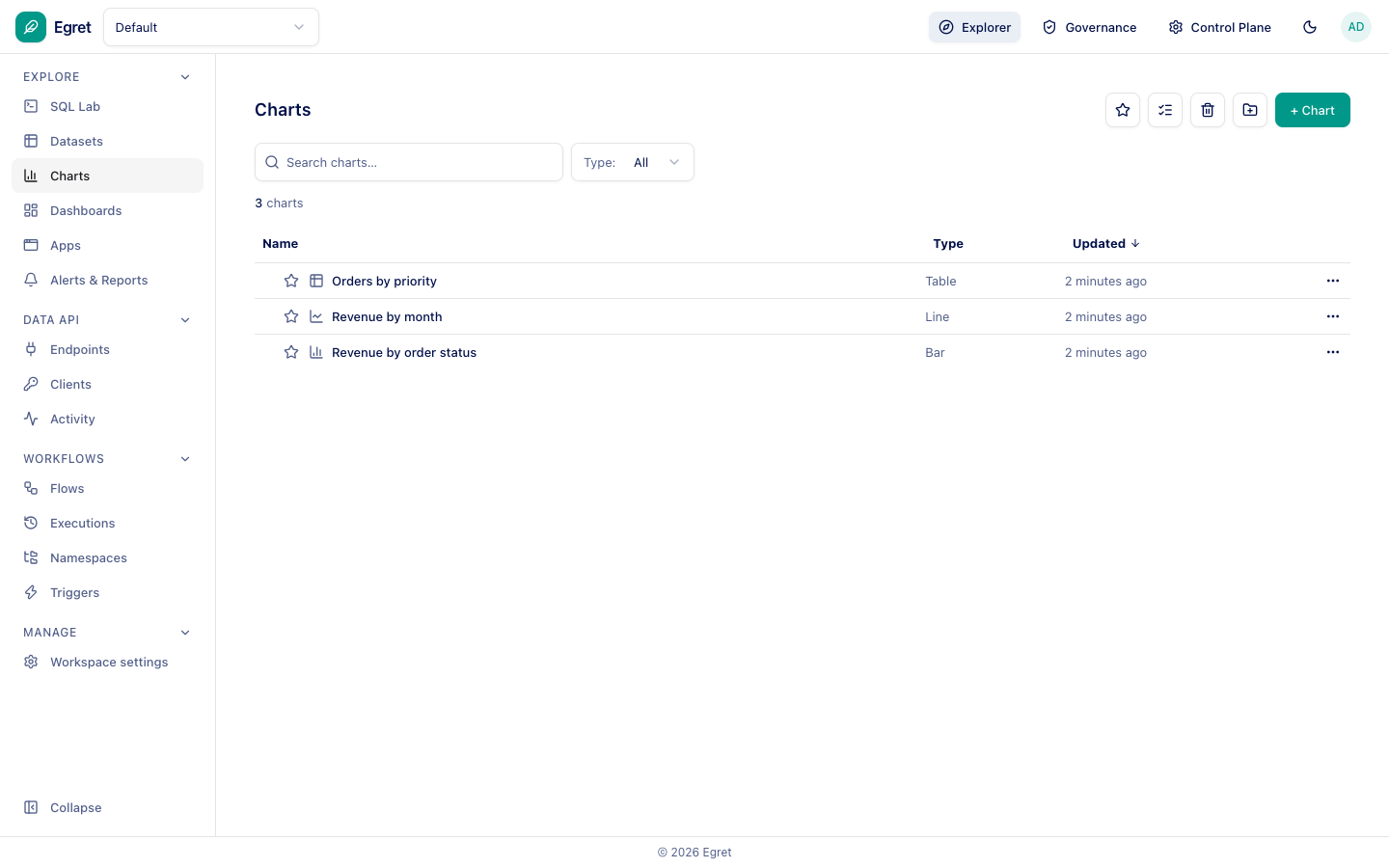Collapse the WORKFLOWS section
This screenshot has height=868, width=1389.
click(185, 459)
